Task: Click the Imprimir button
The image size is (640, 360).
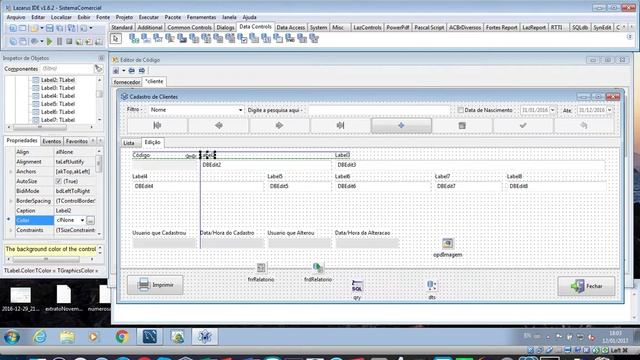Action: [155, 285]
